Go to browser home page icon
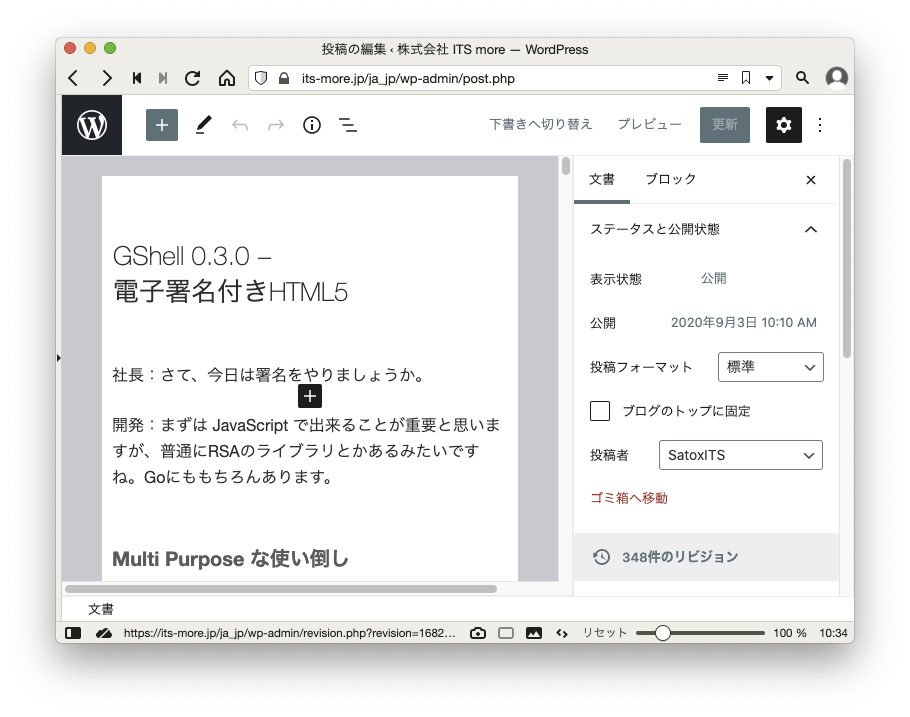This screenshot has height=717, width=910. coord(227,78)
